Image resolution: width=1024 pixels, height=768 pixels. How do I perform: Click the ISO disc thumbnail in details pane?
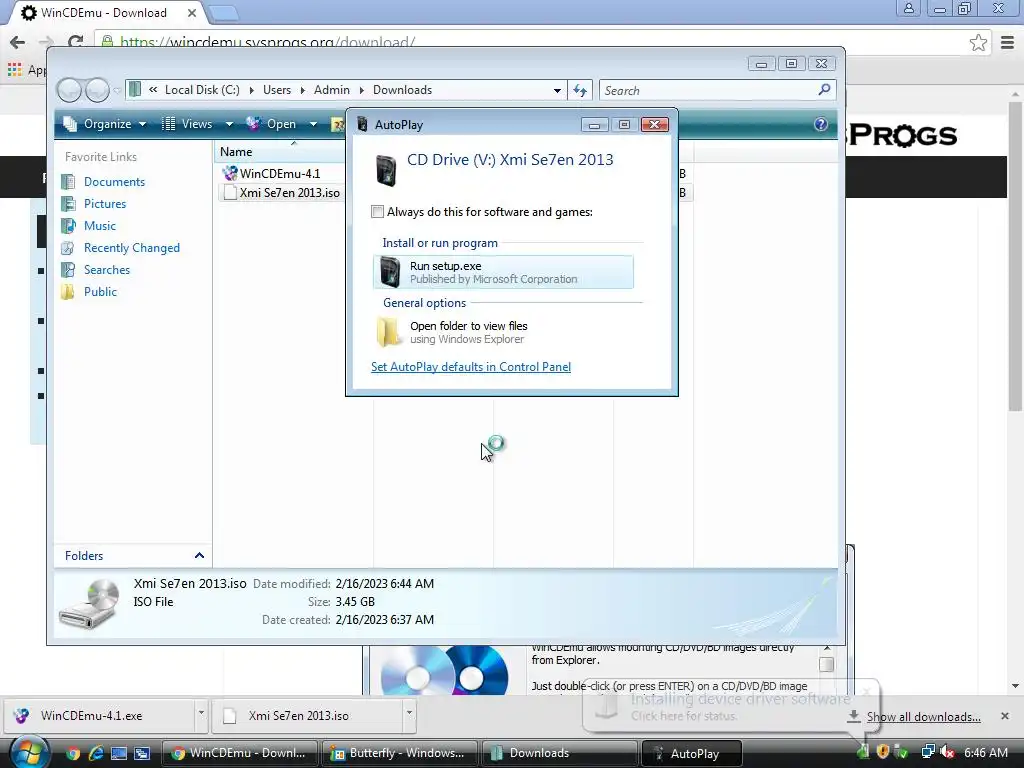(x=90, y=605)
